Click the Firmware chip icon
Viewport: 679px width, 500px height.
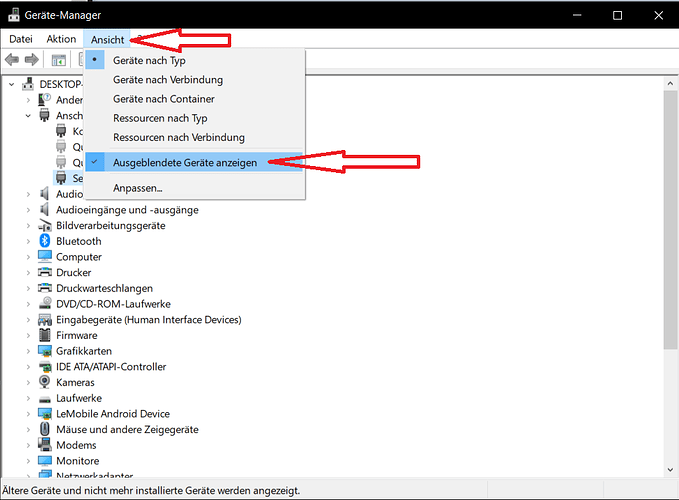(45, 335)
